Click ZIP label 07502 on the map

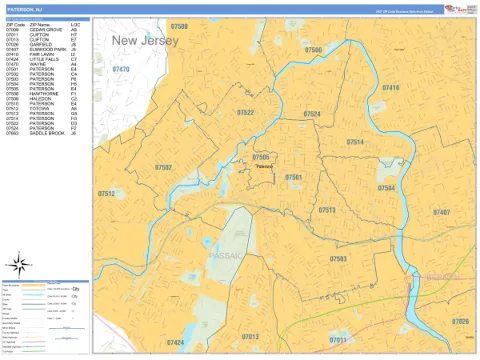(163, 167)
